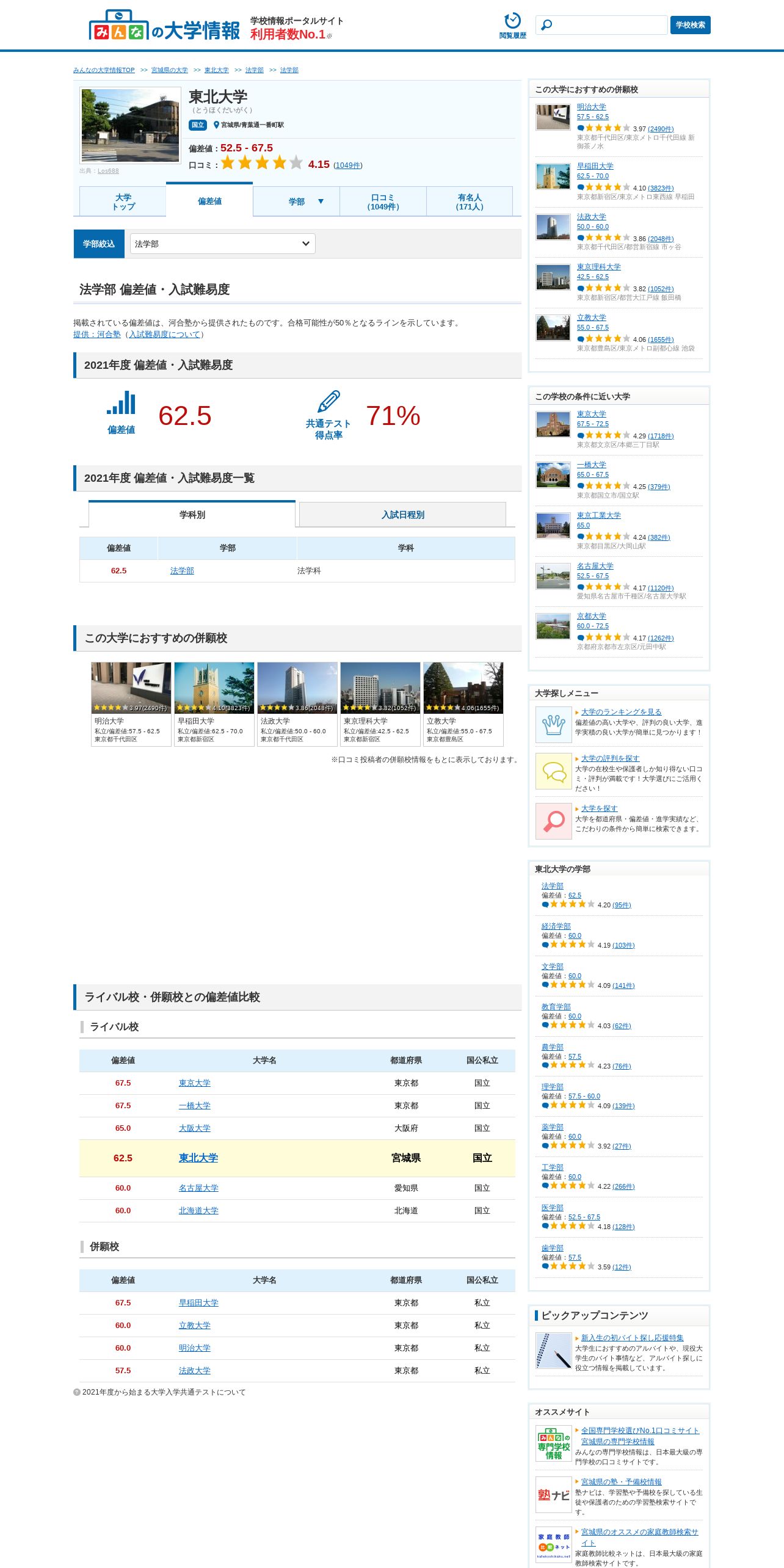Open 医学部 link in sidebar faculty list

click(x=553, y=1208)
